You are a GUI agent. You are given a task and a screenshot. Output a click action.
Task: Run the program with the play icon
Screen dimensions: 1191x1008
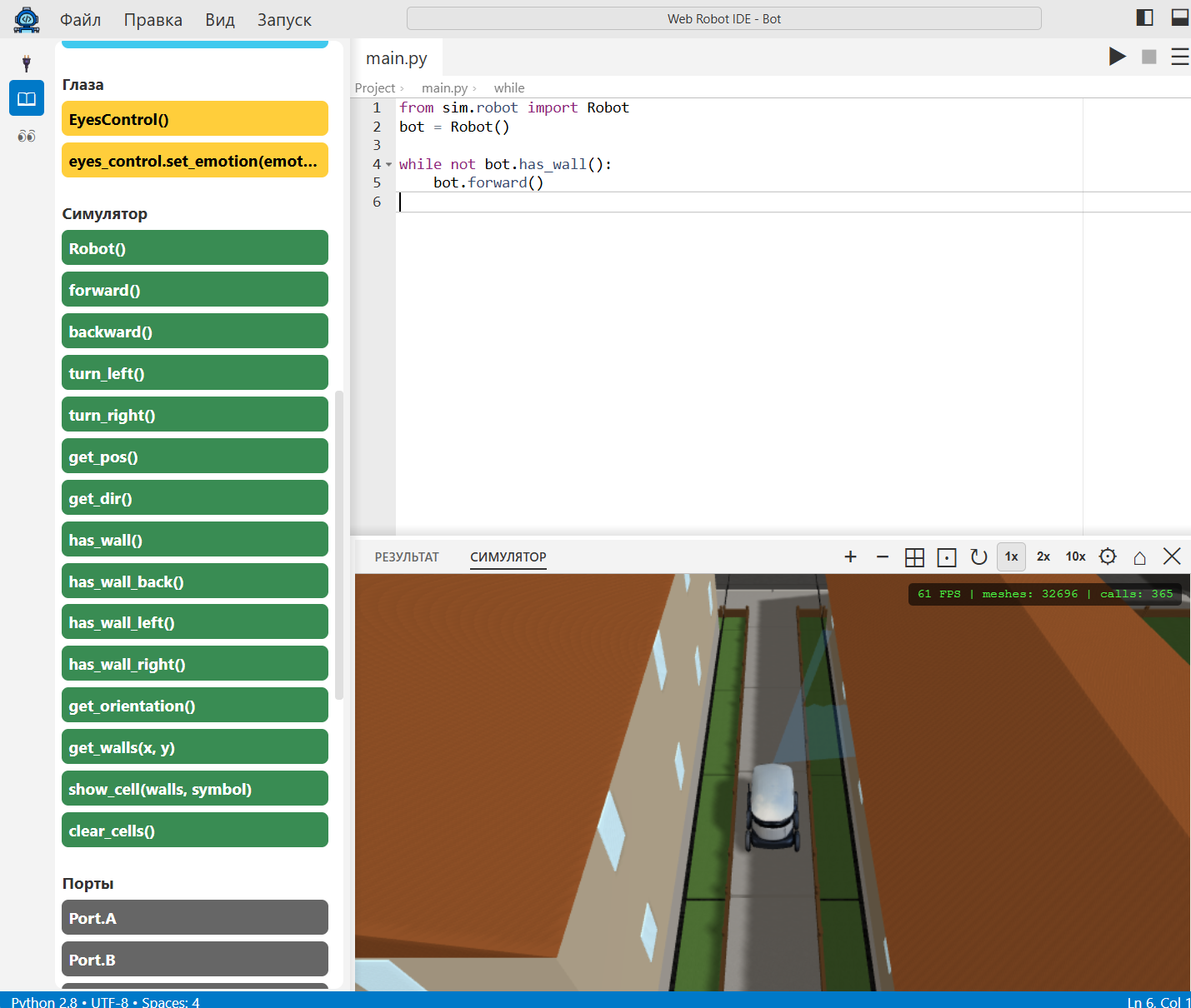(x=1118, y=56)
